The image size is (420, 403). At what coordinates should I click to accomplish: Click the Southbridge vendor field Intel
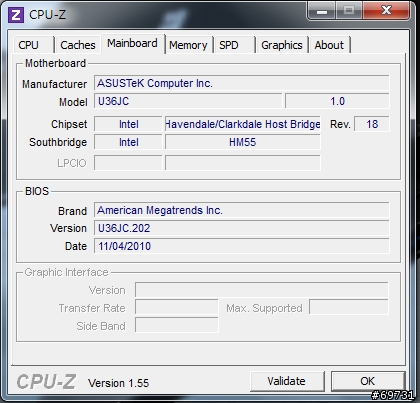point(128,142)
